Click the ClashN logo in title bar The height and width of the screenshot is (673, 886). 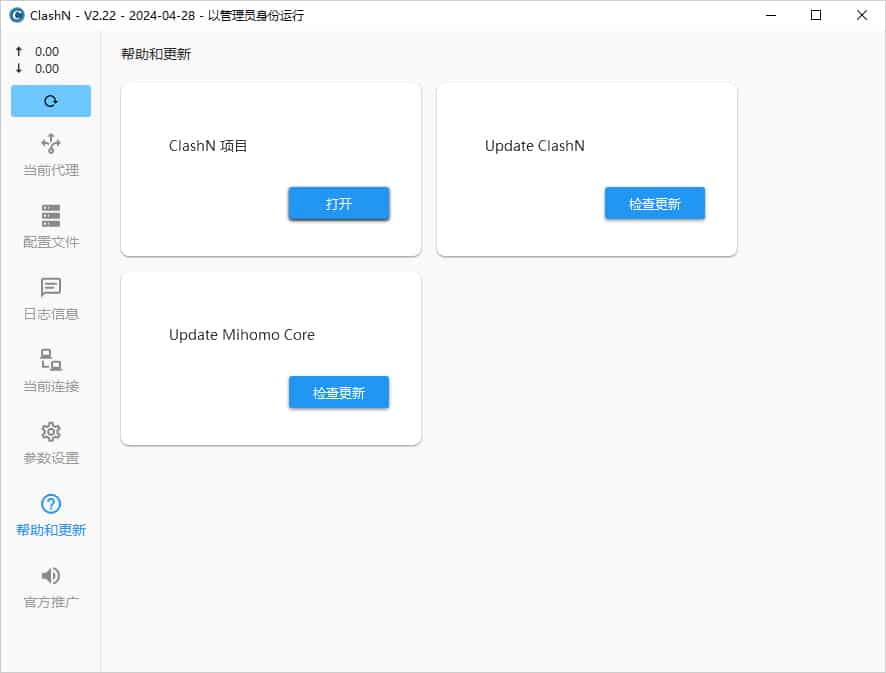14,15
